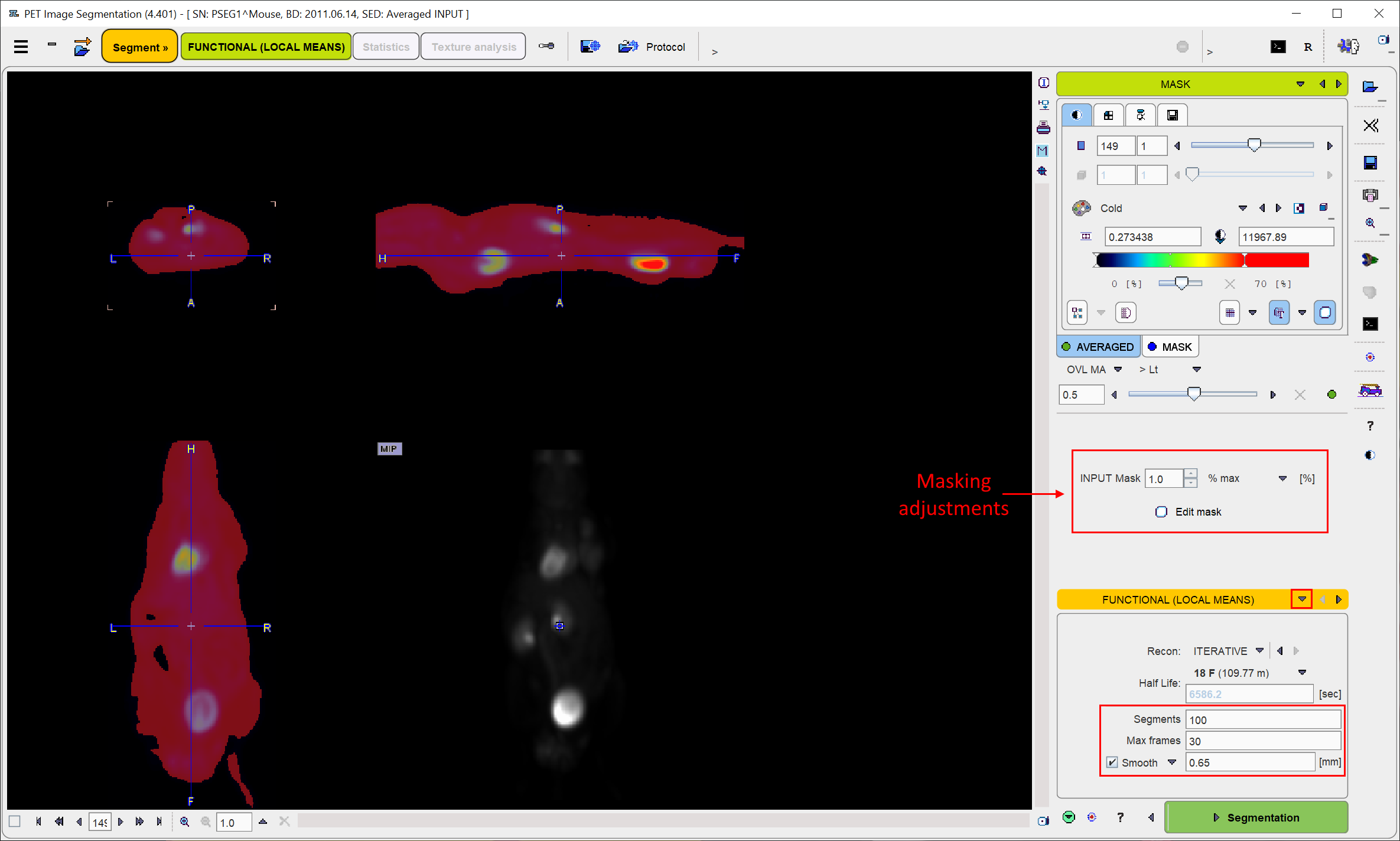The image size is (1400, 841).
Task: Toggle the M marker icon on image sidebar
Action: 1043,151
